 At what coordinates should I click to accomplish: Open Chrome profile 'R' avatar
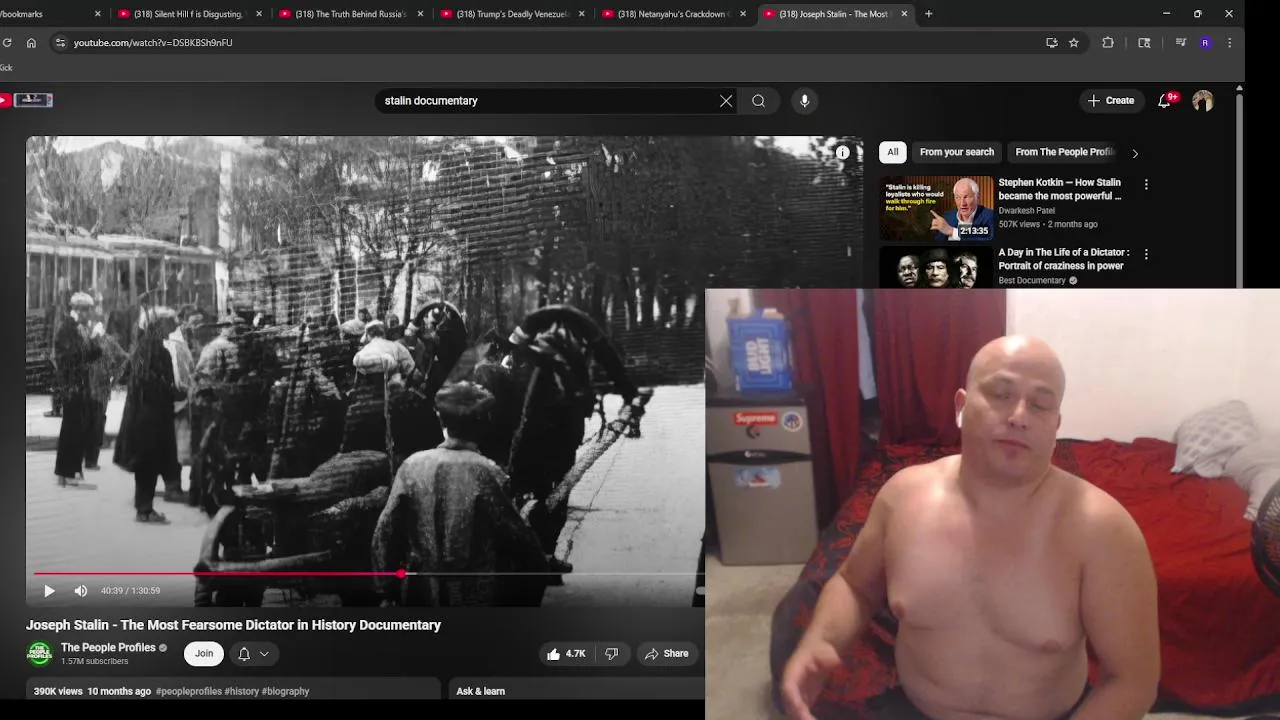click(1205, 43)
